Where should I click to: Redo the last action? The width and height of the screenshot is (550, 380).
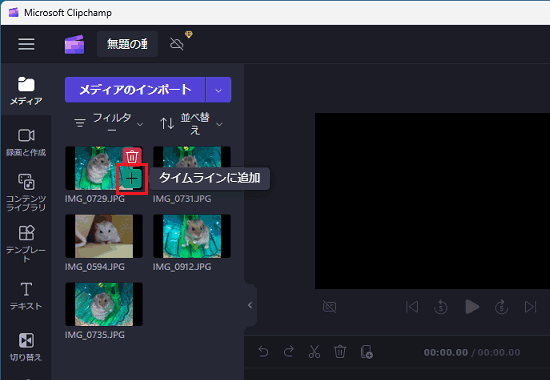point(289,352)
